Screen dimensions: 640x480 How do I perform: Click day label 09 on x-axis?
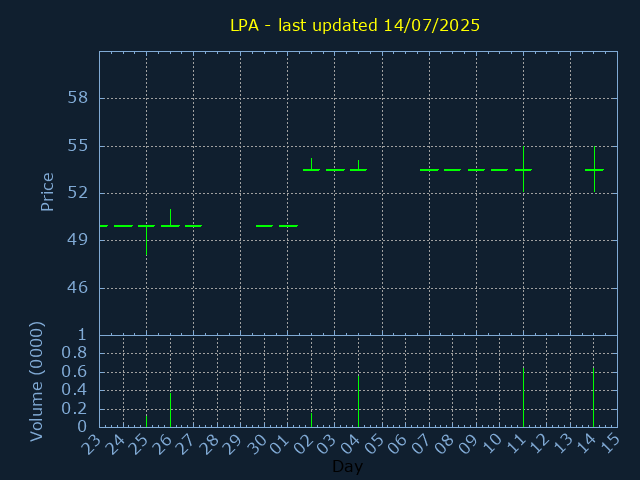tap(468, 444)
